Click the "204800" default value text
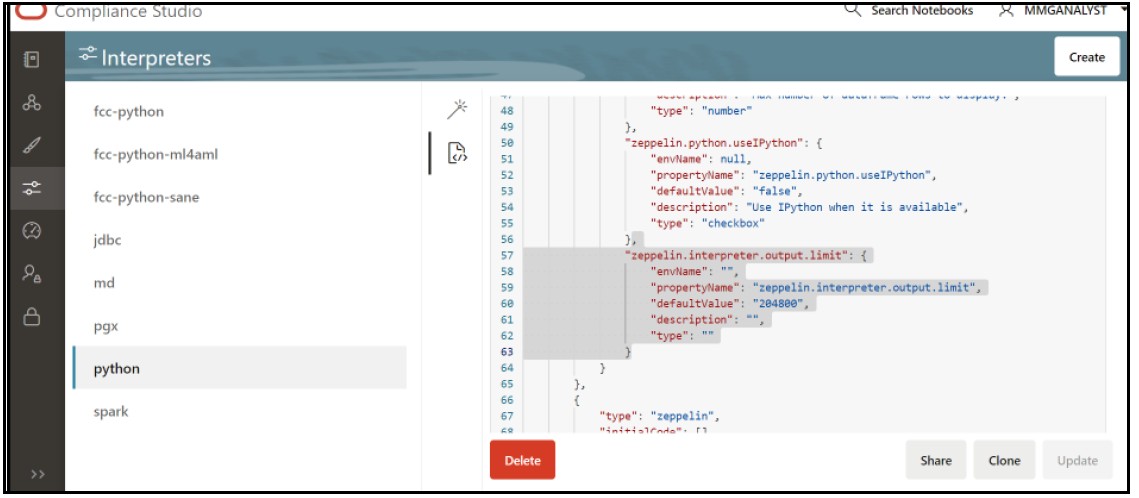The width and height of the screenshot is (1139, 498). click(780, 303)
